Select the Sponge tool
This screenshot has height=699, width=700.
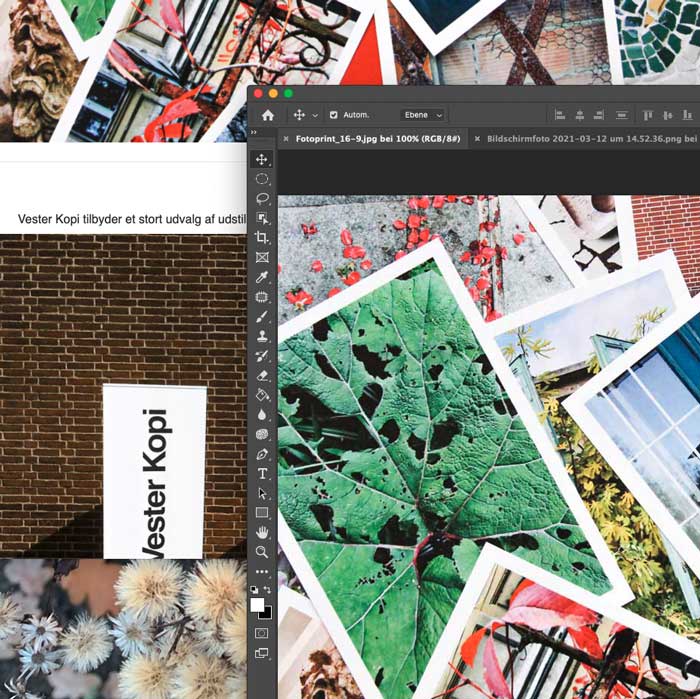(x=262, y=434)
